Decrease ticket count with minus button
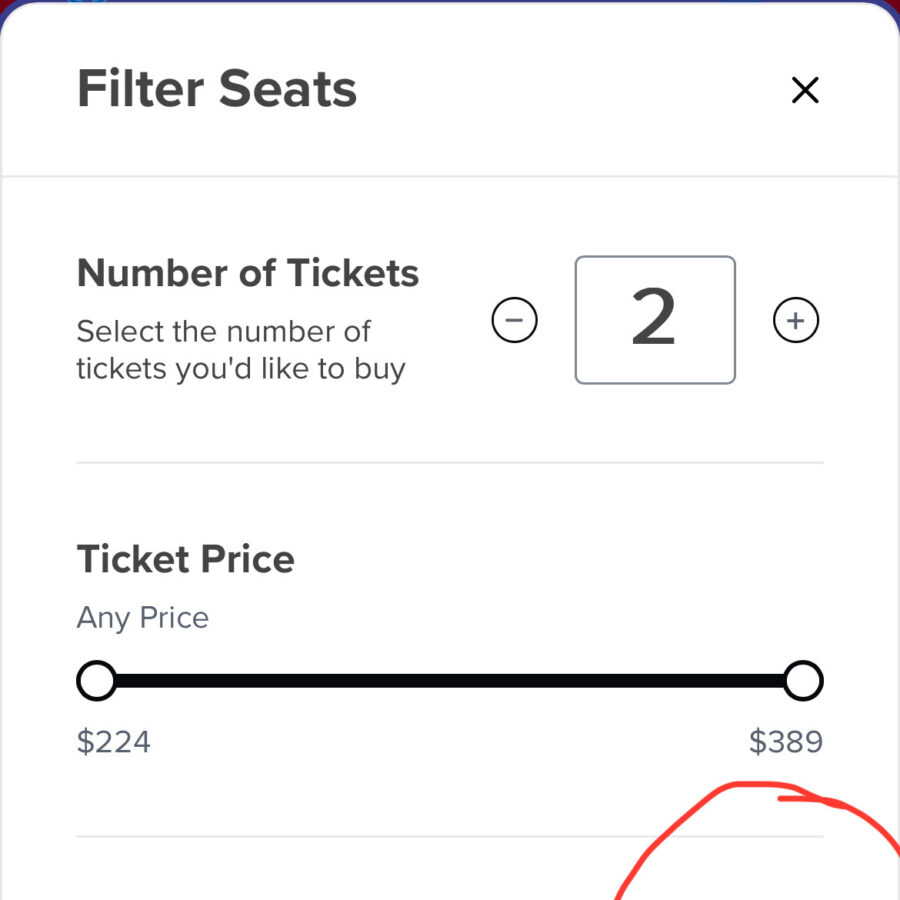 click(514, 320)
